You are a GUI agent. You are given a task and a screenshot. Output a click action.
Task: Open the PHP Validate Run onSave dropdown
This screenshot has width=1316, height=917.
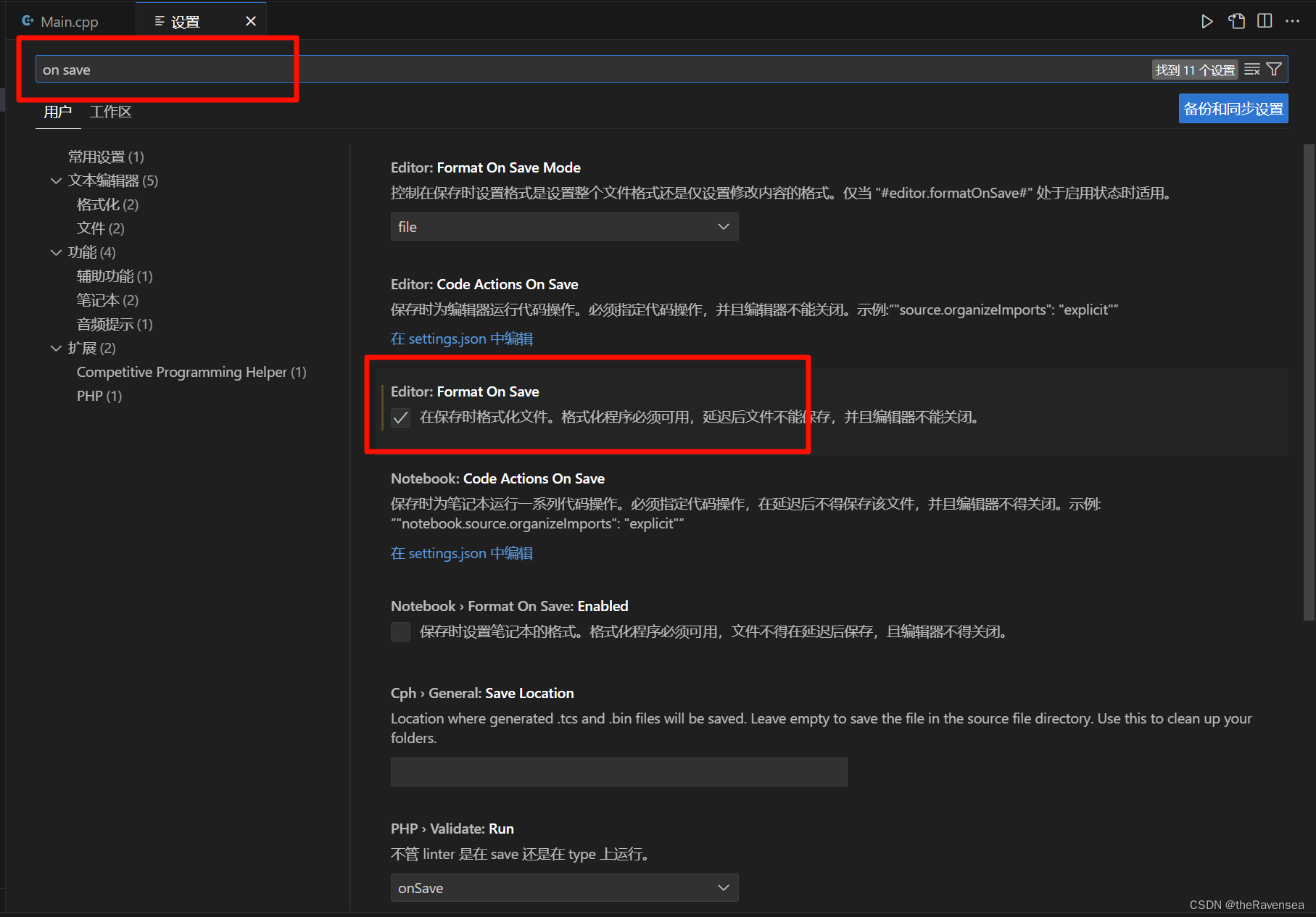click(564, 888)
